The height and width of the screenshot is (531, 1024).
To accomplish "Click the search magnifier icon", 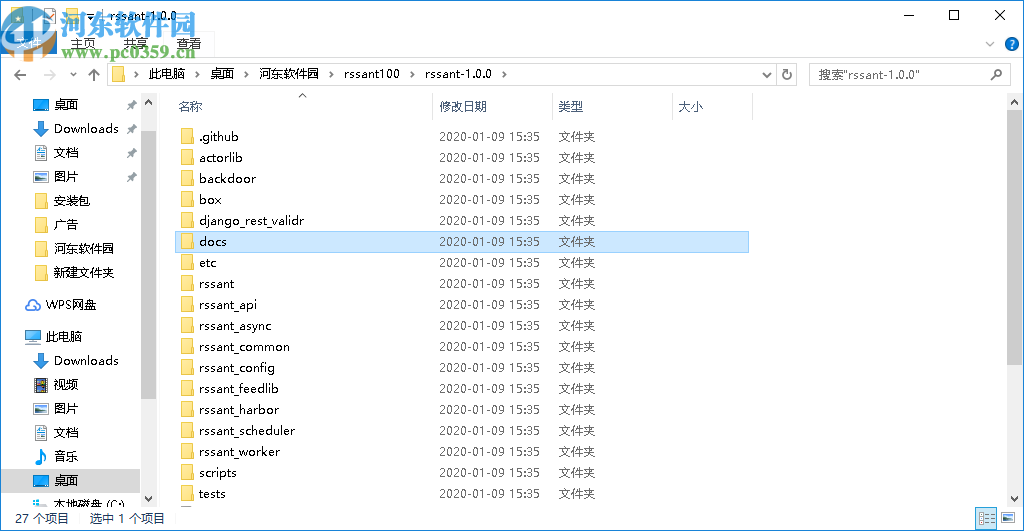I will pyautogui.click(x=997, y=74).
